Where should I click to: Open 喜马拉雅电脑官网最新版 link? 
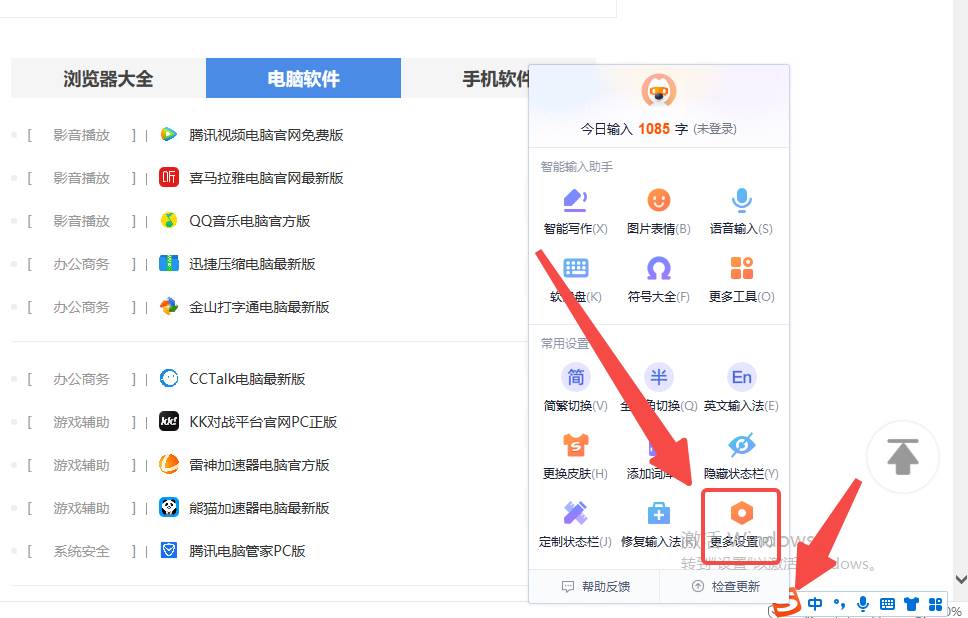pyautogui.click(x=266, y=178)
